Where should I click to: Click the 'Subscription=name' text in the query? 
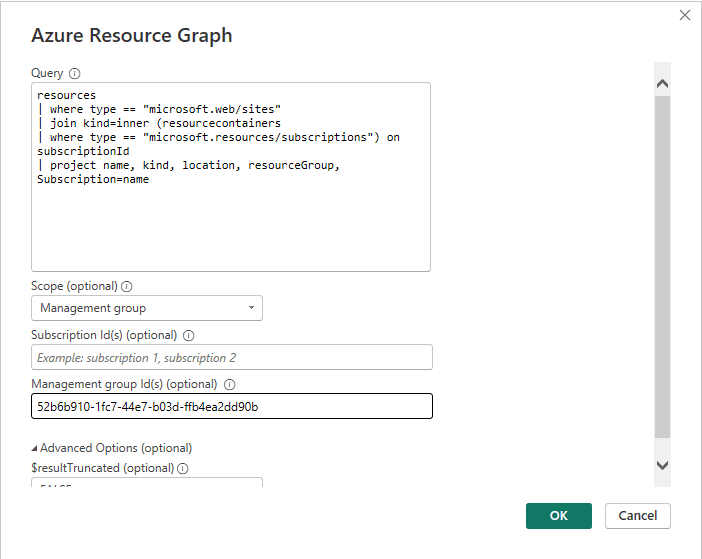click(x=93, y=179)
